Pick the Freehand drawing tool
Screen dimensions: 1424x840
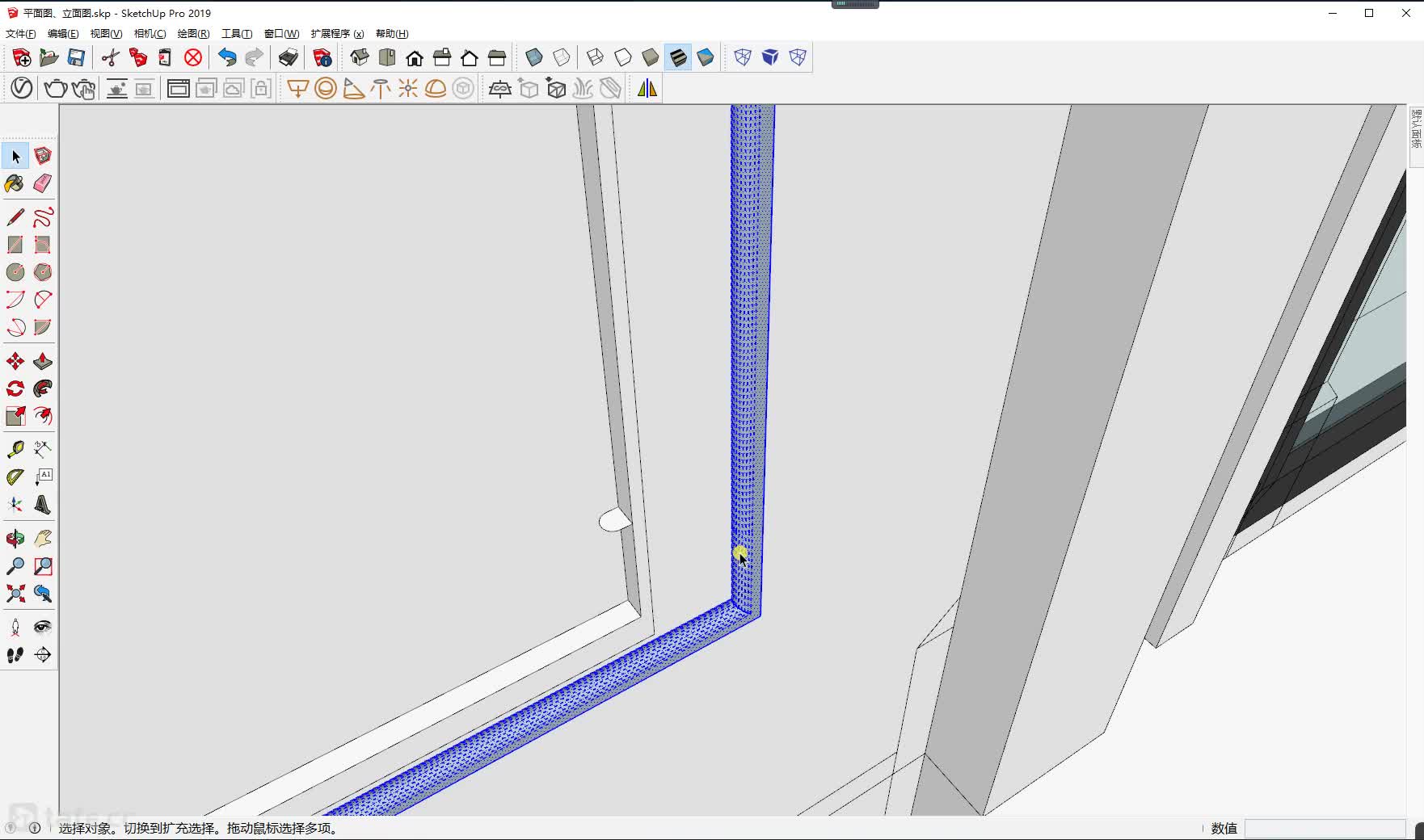click(43, 217)
